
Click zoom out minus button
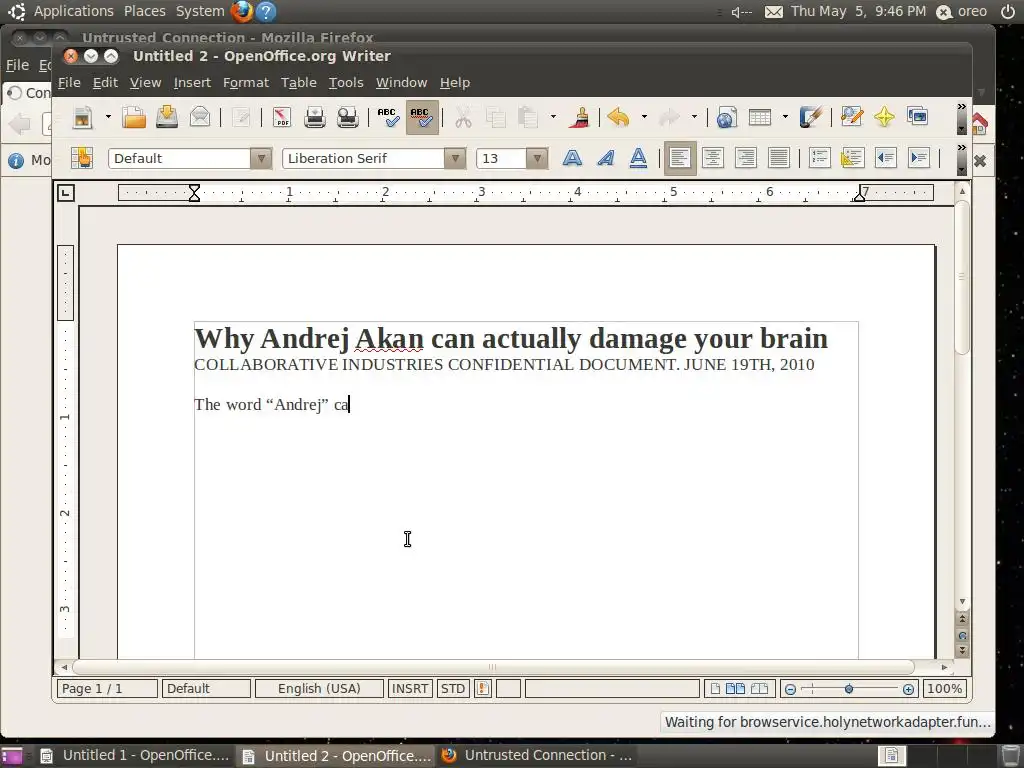790,689
